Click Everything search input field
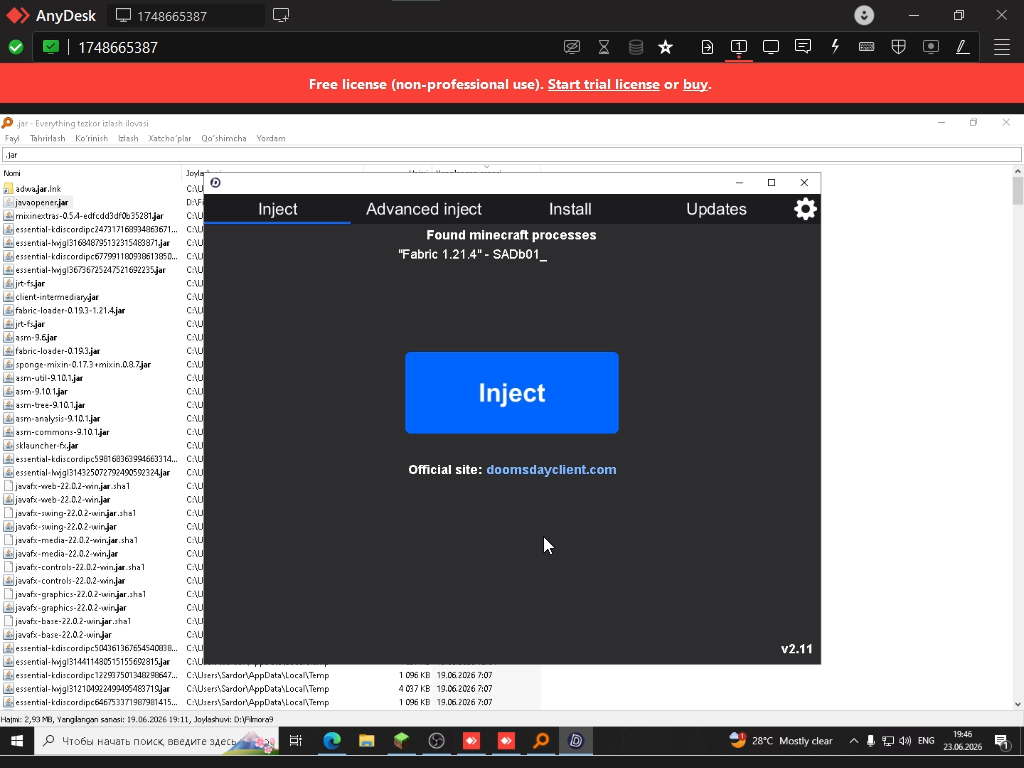The width and height of the screenshot is (1024, 768). coord(511,155)
